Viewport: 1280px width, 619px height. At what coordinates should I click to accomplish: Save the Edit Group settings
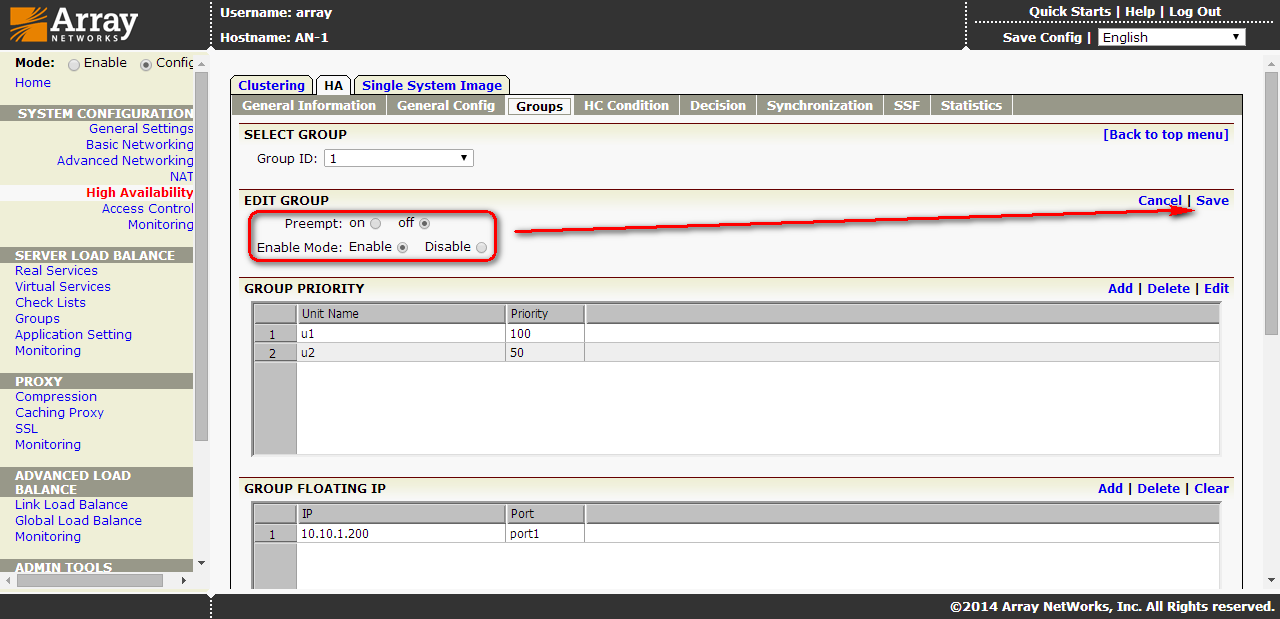point(1212,200)
